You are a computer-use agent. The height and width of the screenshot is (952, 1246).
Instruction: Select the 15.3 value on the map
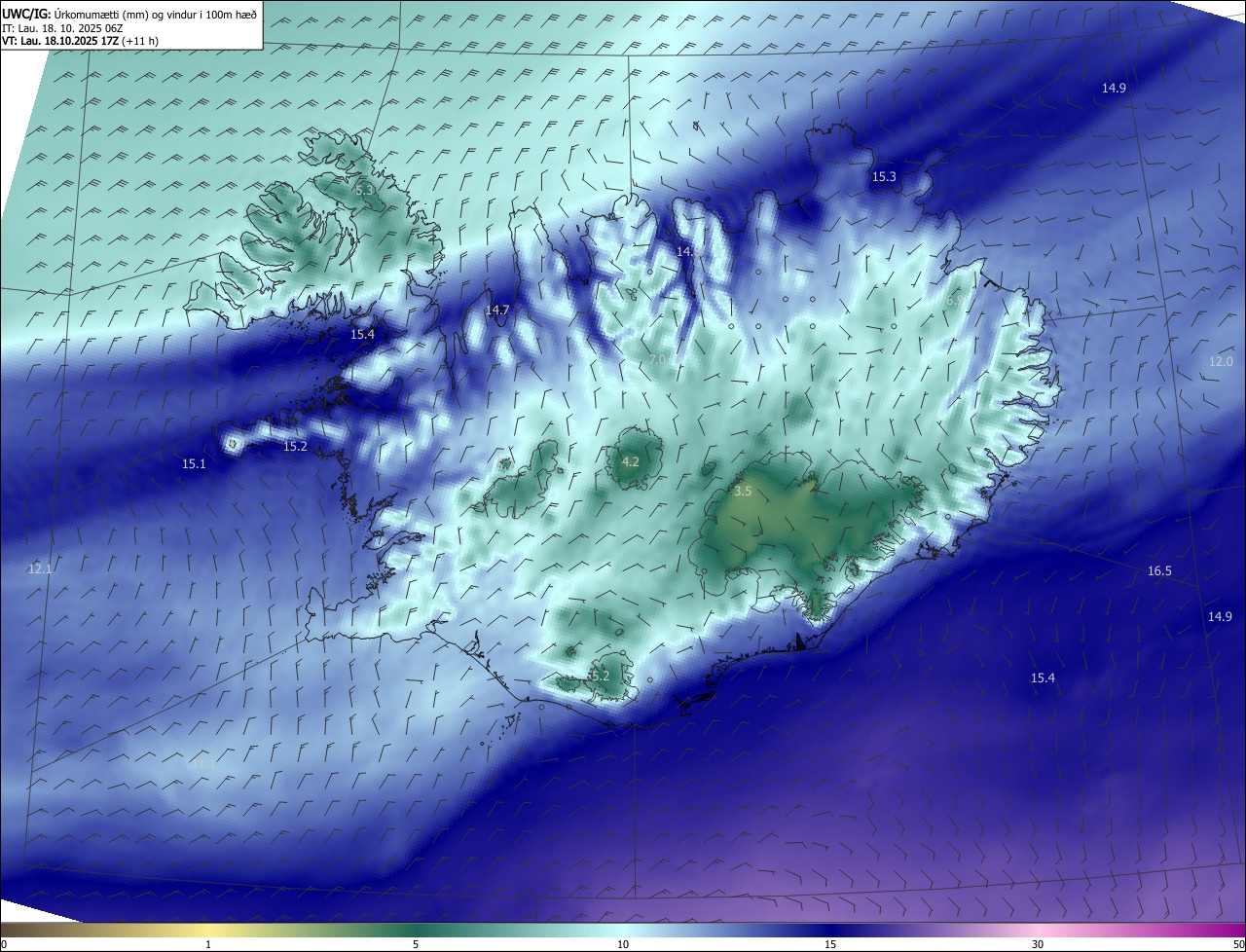click(x=884, y=176)
